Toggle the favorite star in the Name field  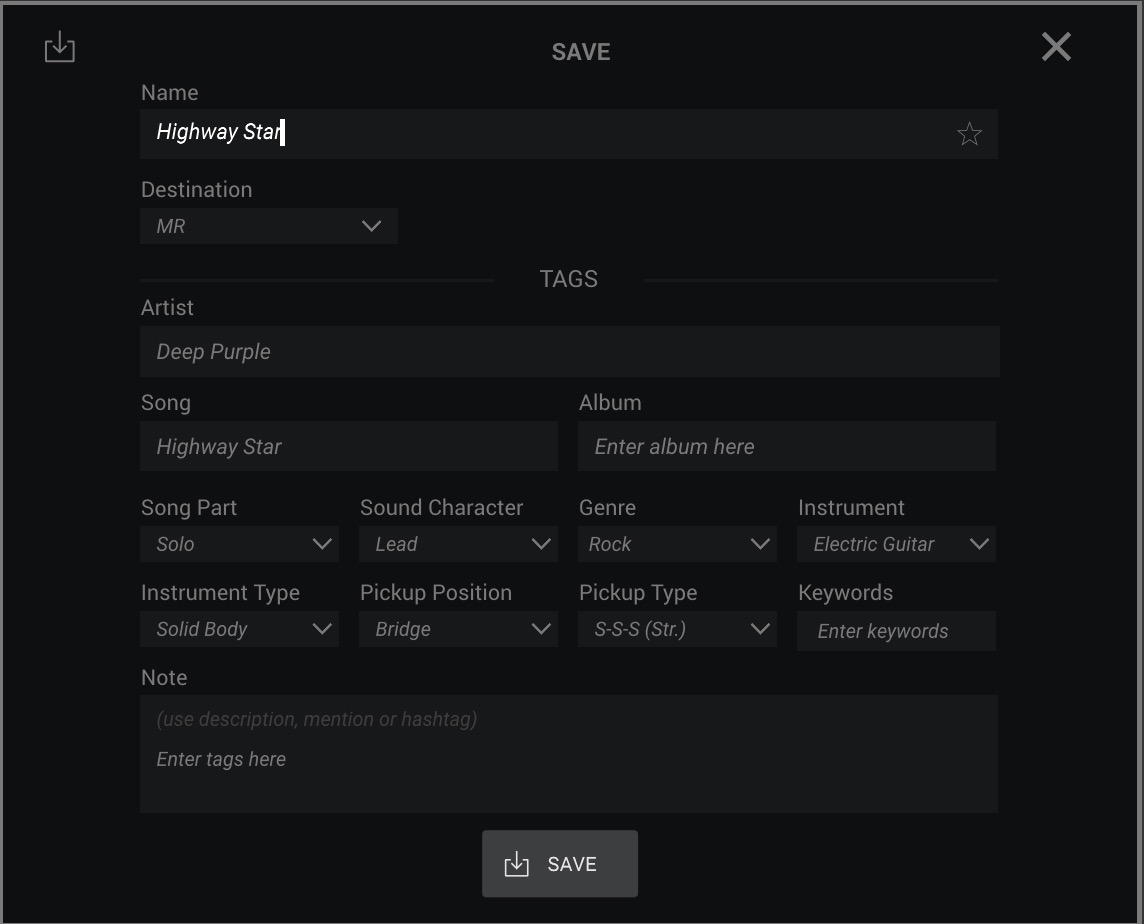point(969,134)
